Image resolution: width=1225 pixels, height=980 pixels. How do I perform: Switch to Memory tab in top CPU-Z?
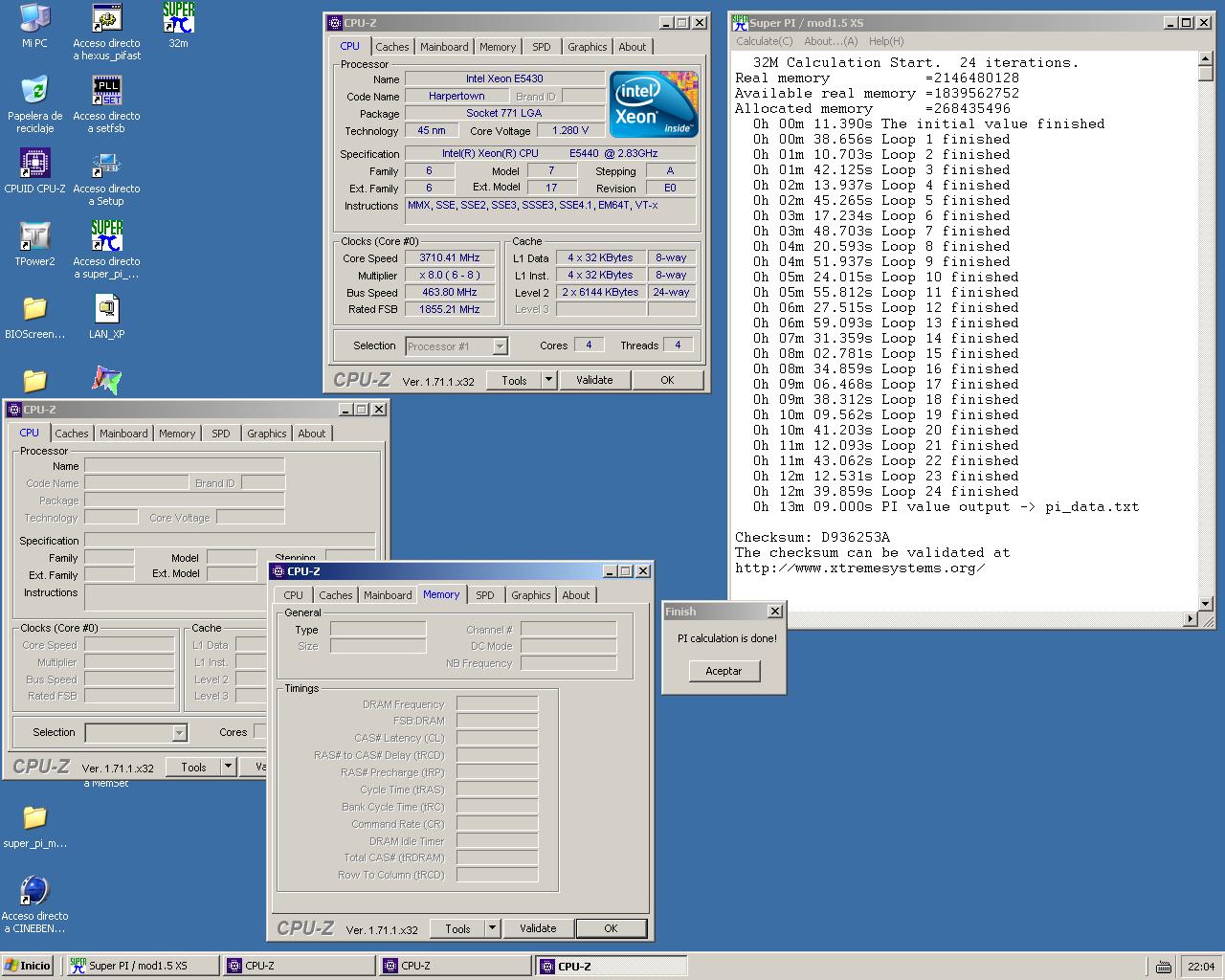tap(498, 47)
